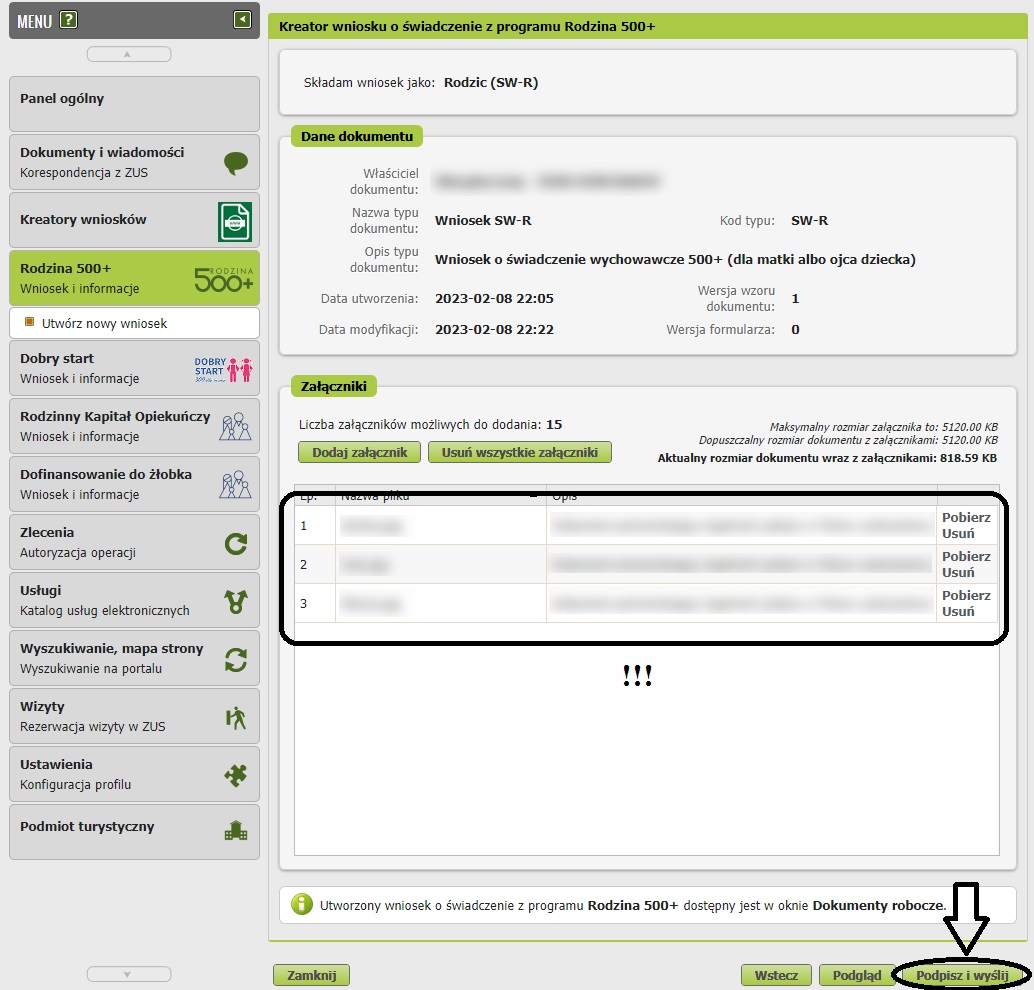Click the Zlecenia refresh arrow icon

pyautogui.click(x=235, y=543)
